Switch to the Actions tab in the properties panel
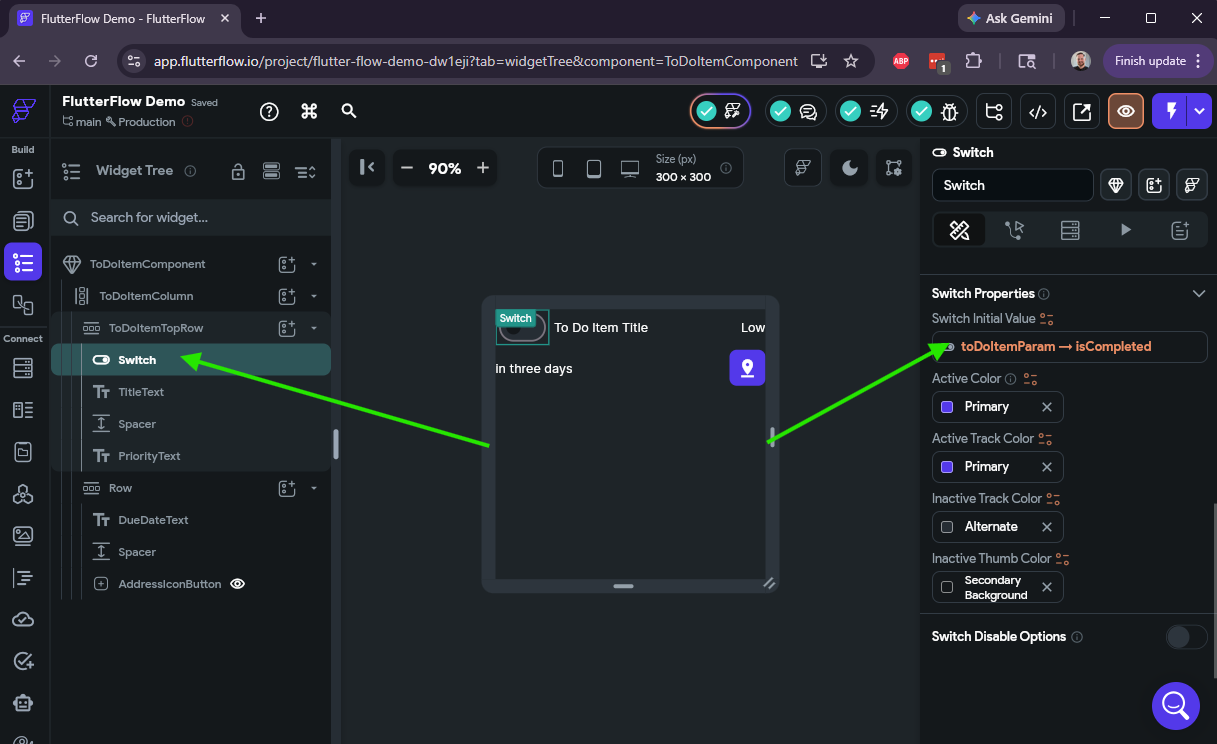 (x=1015, y=230)
